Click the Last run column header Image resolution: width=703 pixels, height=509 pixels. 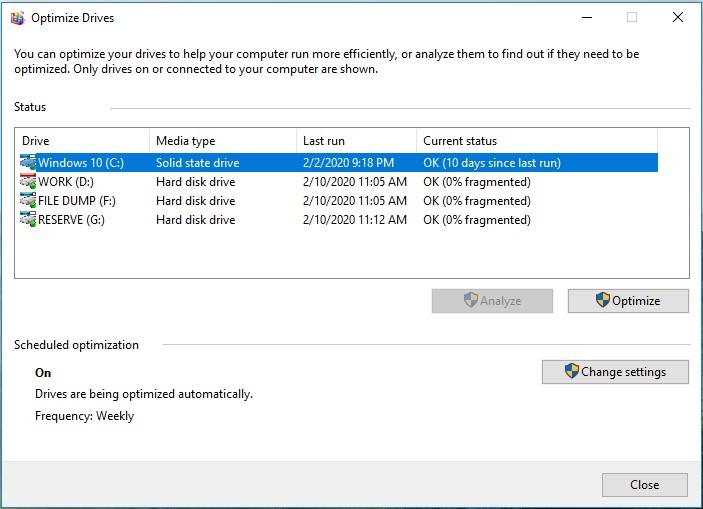click(x=356, y=141)
